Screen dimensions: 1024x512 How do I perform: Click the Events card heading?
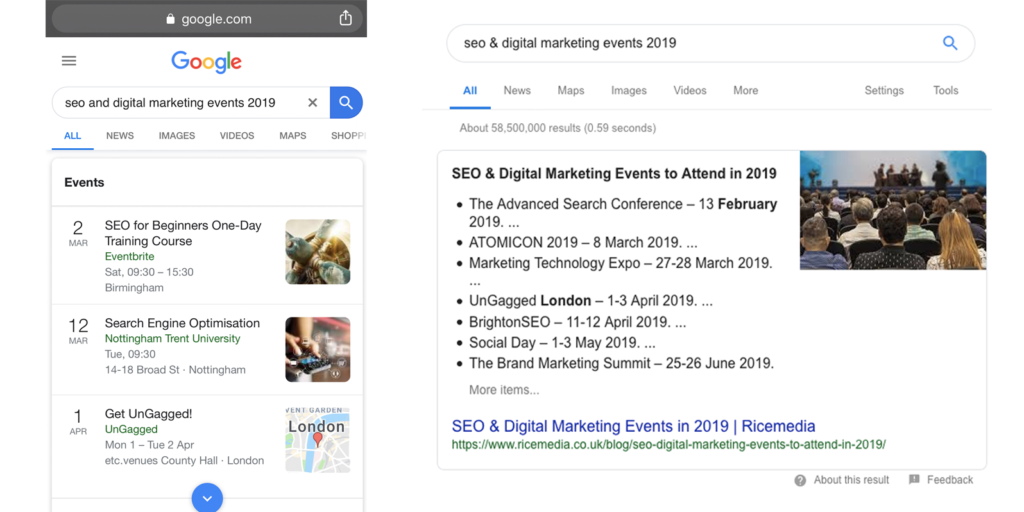coord(84,183)
